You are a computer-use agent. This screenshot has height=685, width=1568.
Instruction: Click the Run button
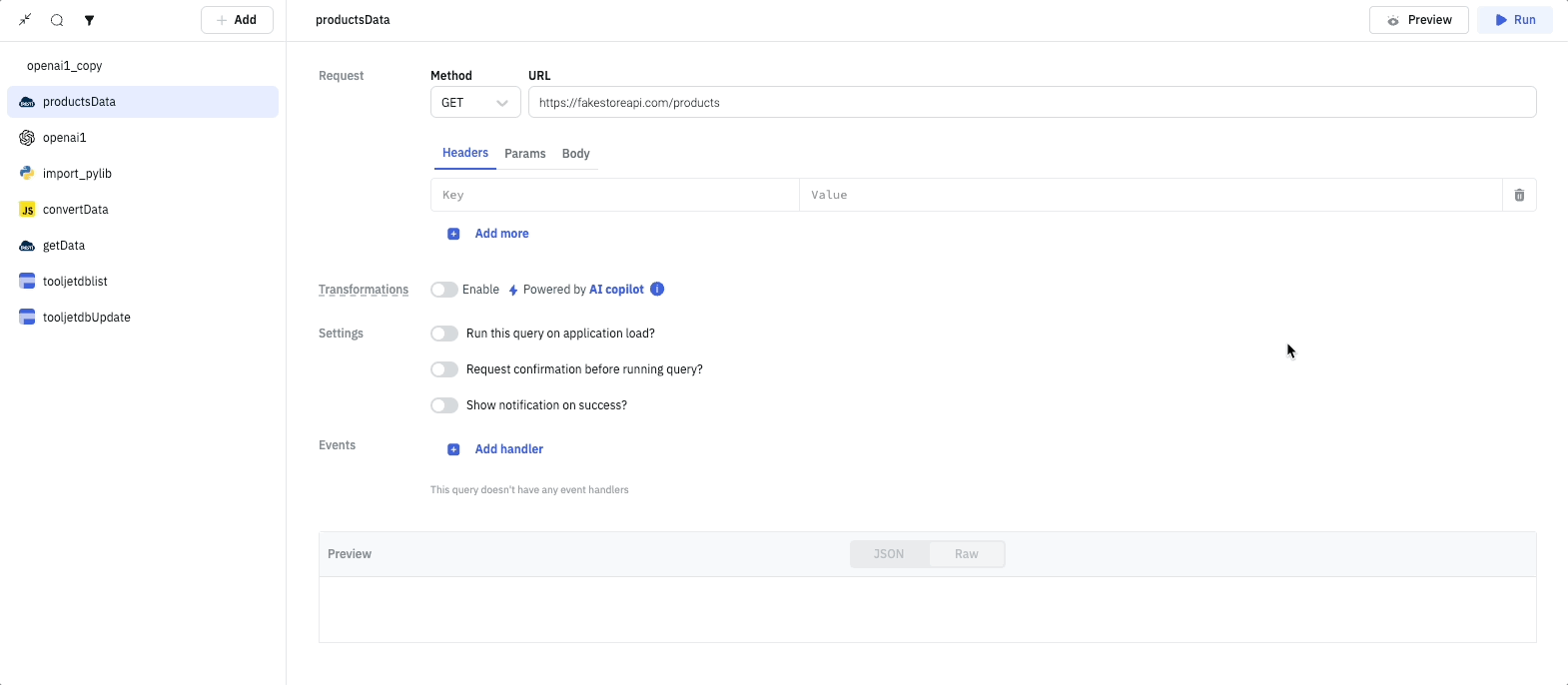(1514, 20)
